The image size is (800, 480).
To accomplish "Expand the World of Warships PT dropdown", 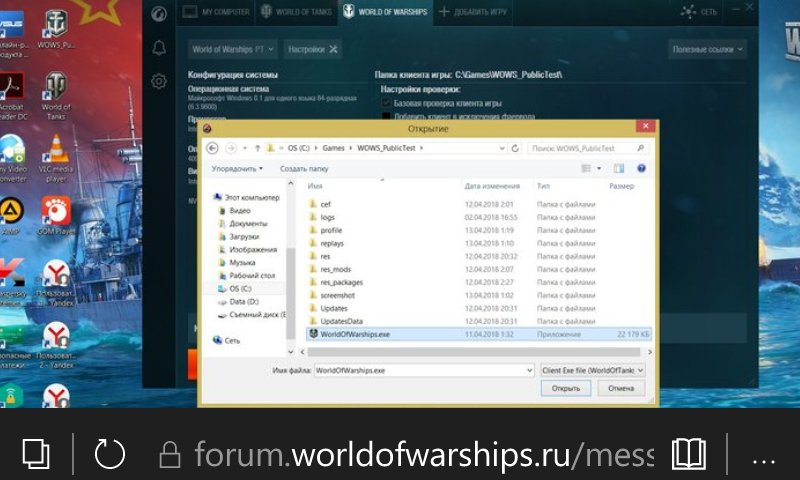I will 233,49.
